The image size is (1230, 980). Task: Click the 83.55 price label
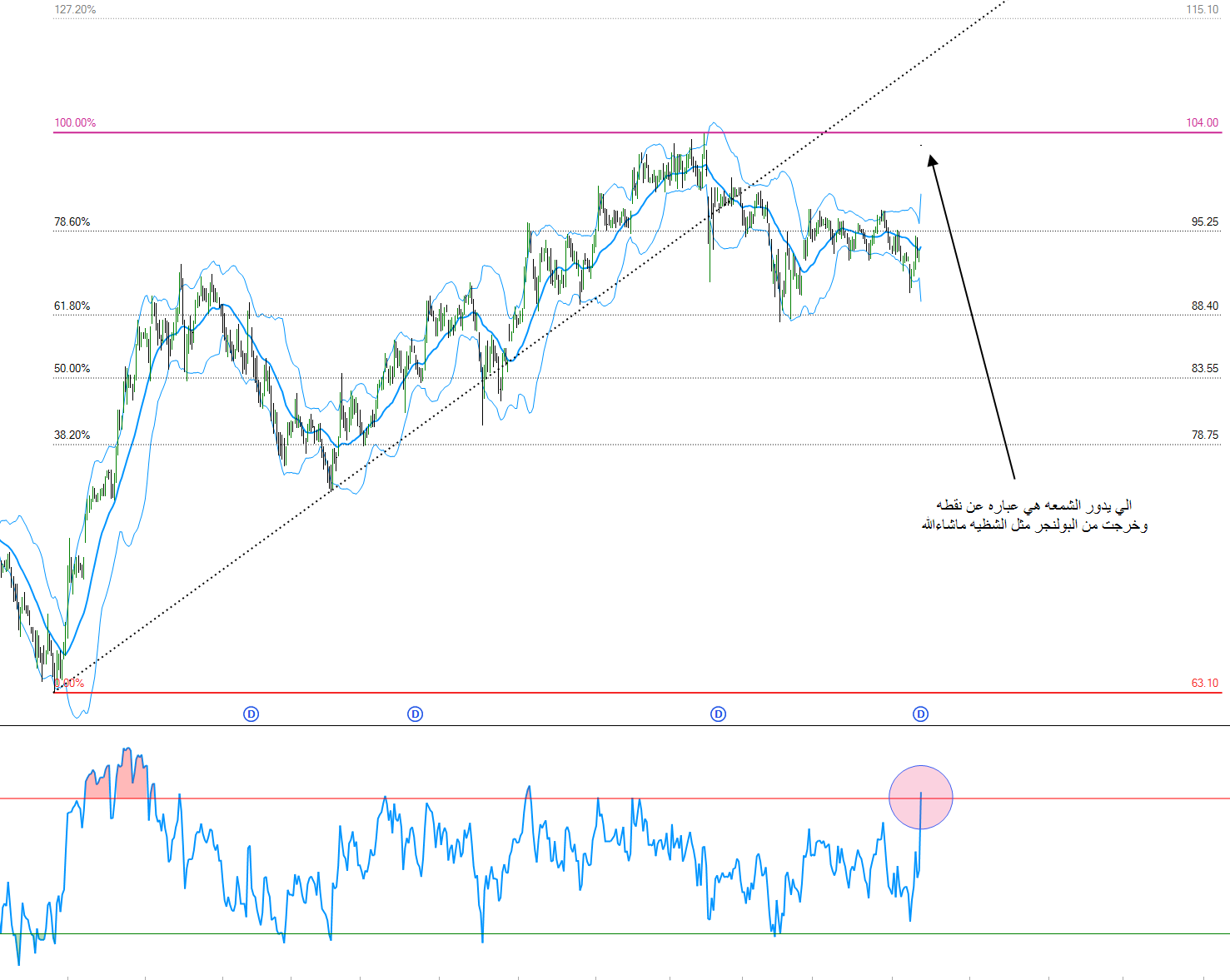[x=1204, y=368]
